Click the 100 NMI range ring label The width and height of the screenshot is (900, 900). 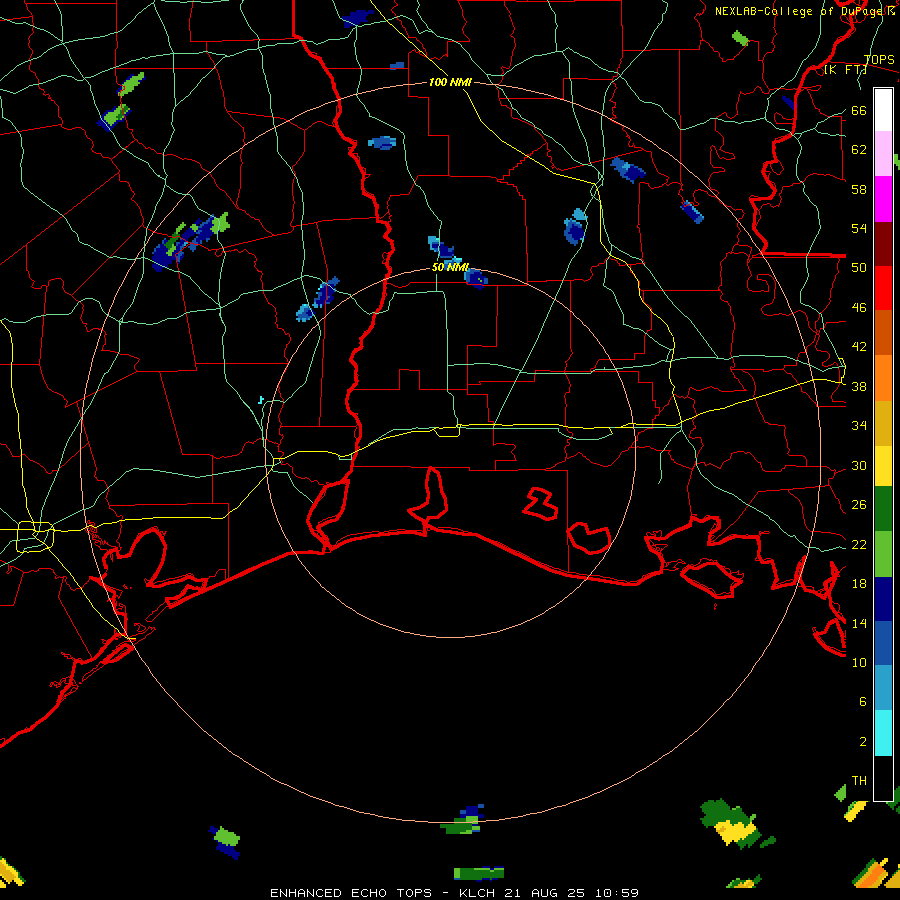tap(451, 82)
